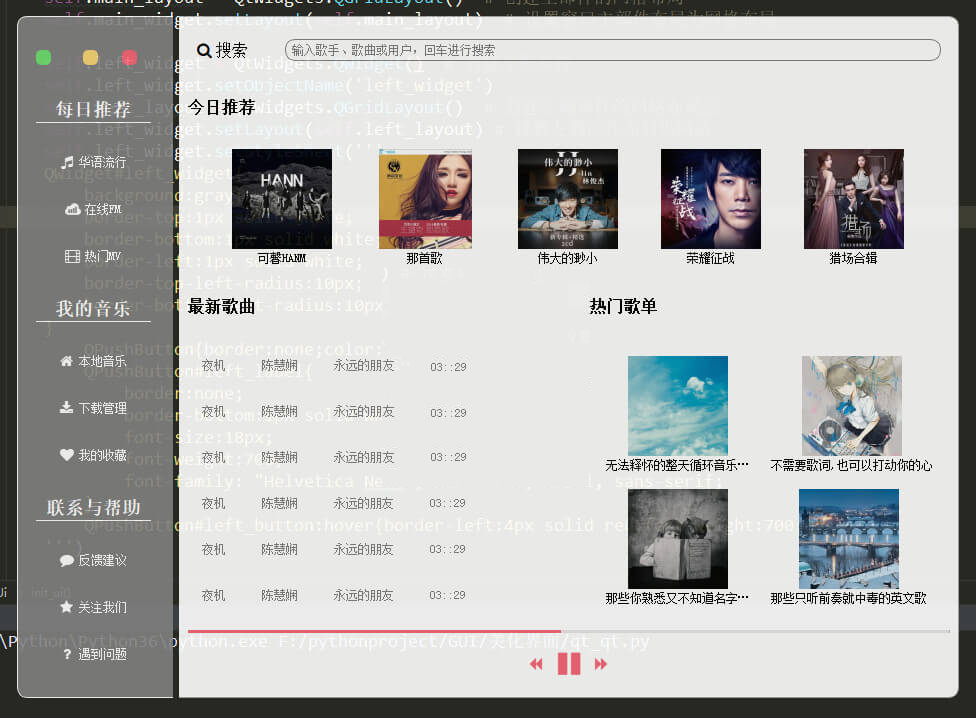976x718 pixels.
Task: Pause playback with the pause button
Action: pos(569,664)
